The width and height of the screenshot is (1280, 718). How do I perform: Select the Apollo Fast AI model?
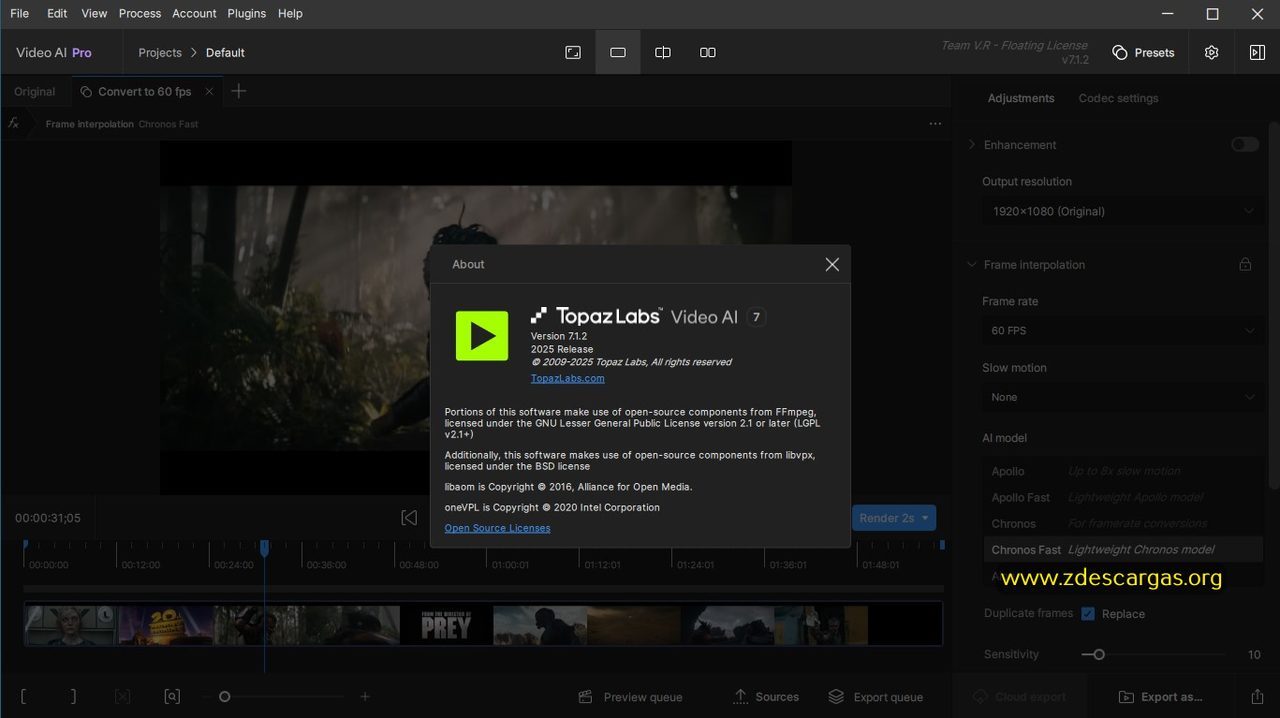point(1122,497)
